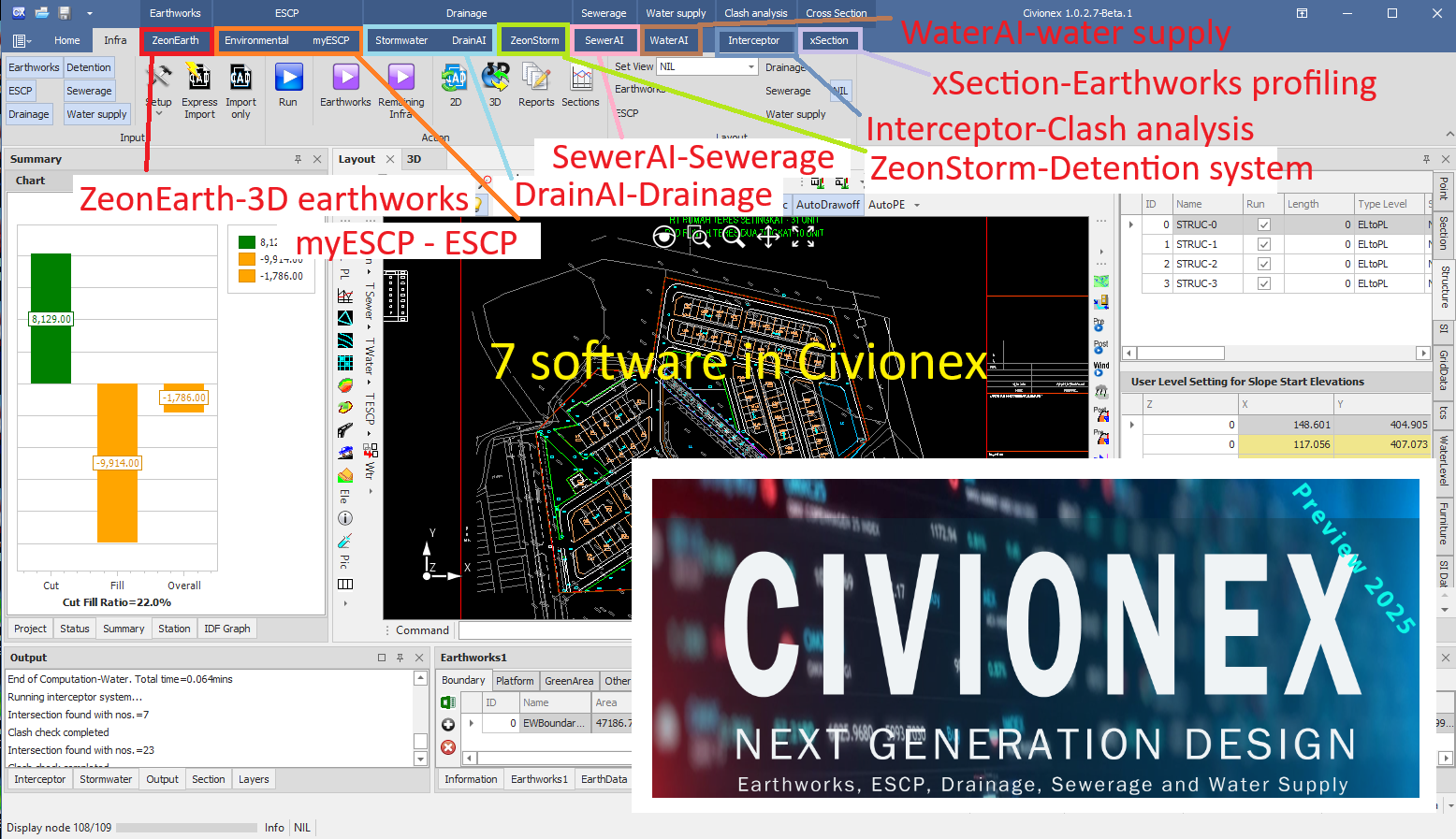Switch to the Stormwater output tab
Screen dimensions: 1456x839
click(106, 779)
